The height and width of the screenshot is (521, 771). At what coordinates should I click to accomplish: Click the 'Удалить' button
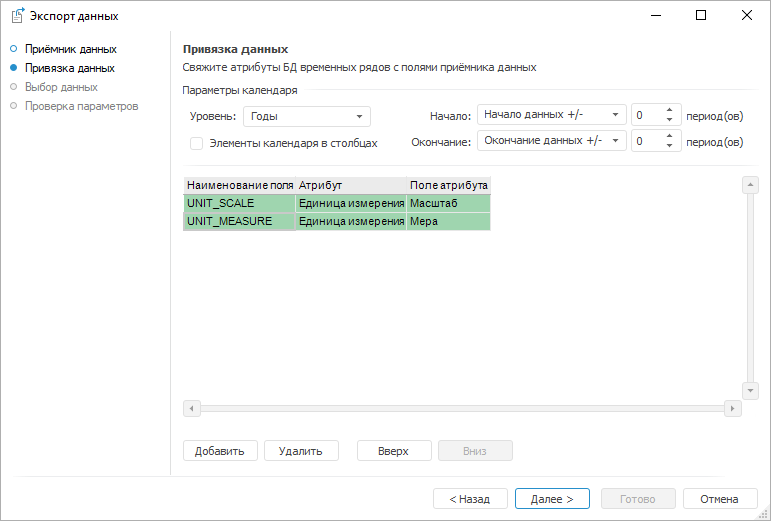(301, 451)
